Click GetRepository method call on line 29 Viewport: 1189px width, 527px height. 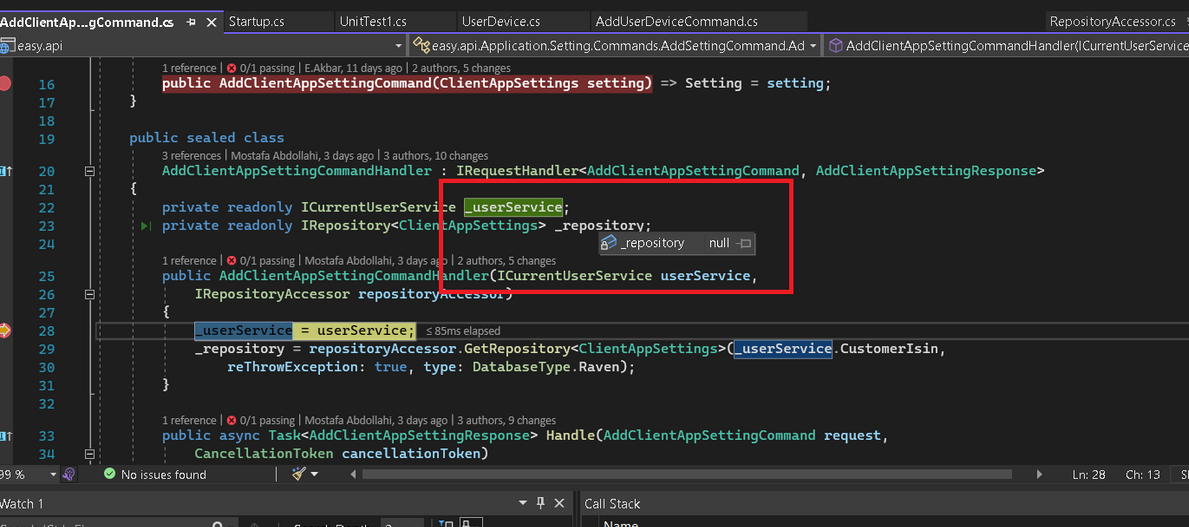[514, 349]
